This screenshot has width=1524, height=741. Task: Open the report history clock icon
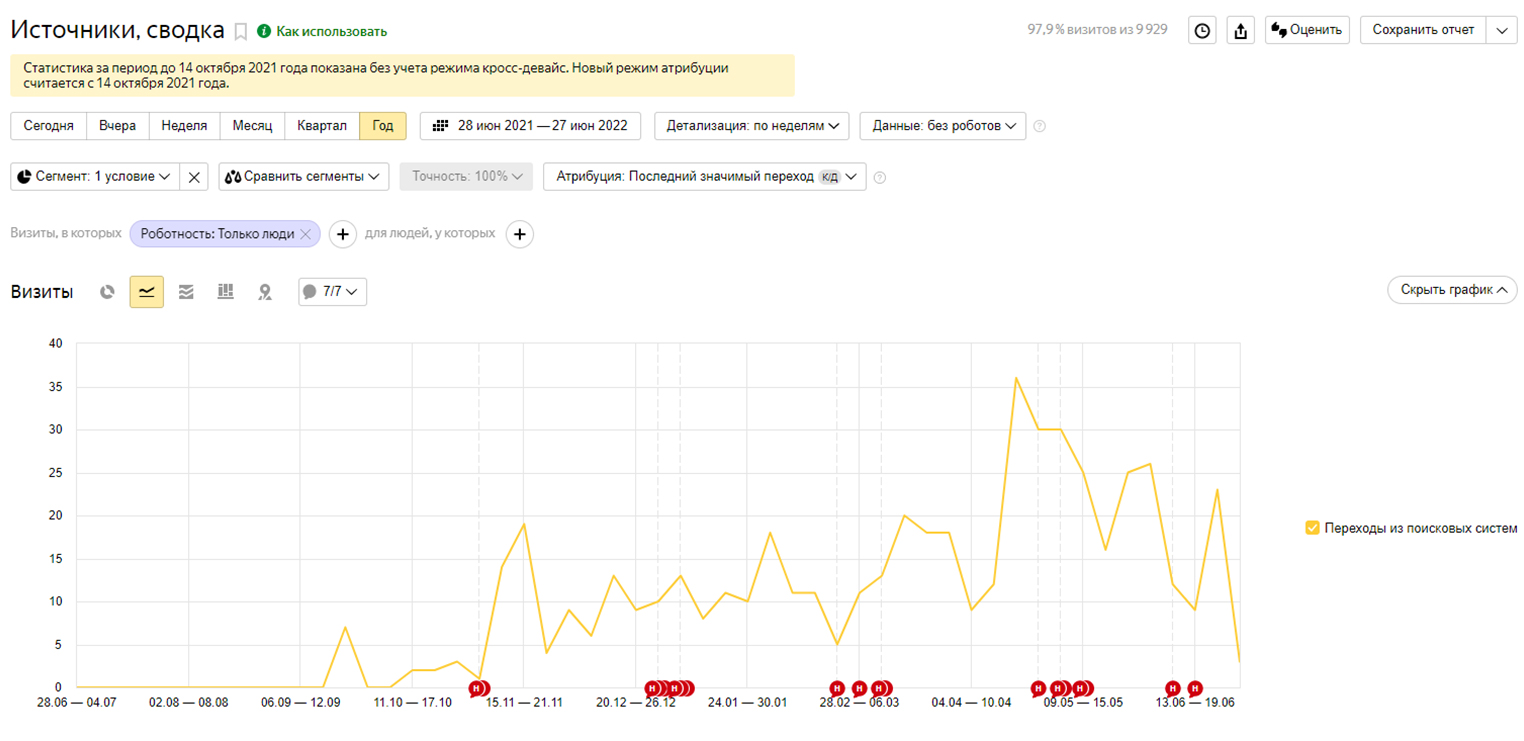(1202, 30)
